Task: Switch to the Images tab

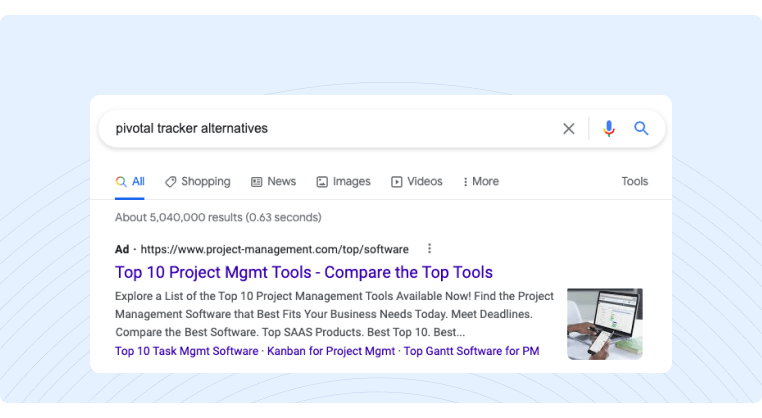Action: click(344, 181)
